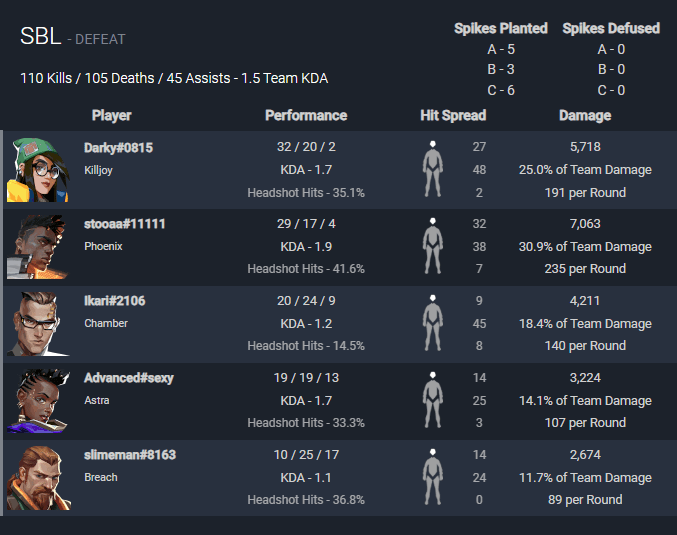Viewport: 677px width, 535px height.
Task: Open player name Ikari#2106
Action: 114,301
